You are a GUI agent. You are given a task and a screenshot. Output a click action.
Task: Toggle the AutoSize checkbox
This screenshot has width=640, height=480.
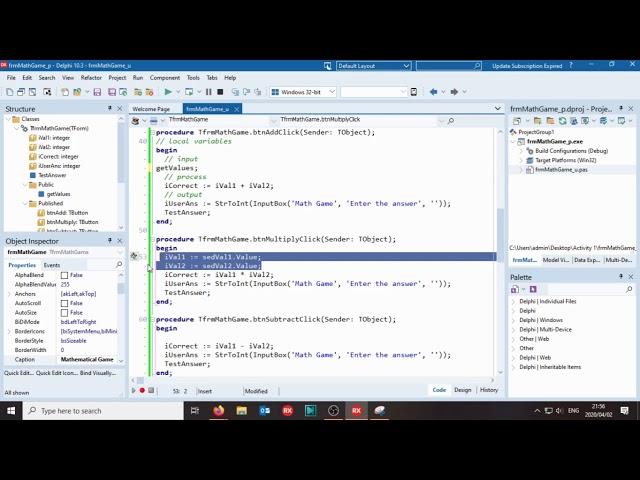(x=64, y=313)
